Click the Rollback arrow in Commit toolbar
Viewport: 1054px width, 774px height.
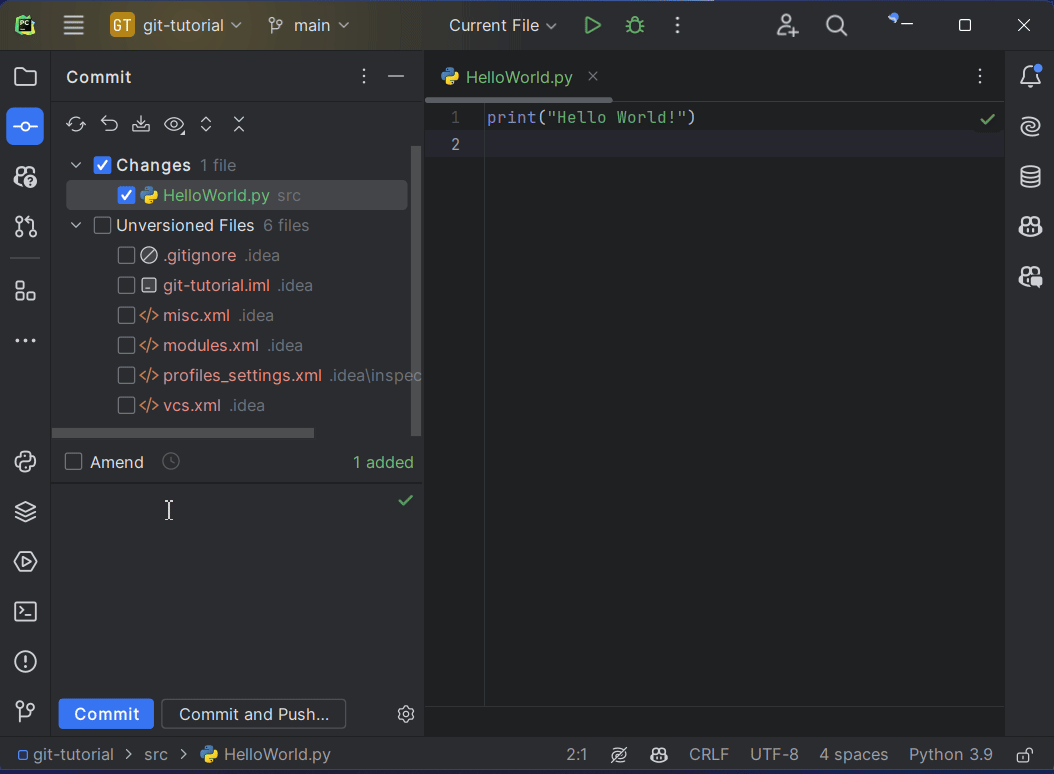coord(109,124)
